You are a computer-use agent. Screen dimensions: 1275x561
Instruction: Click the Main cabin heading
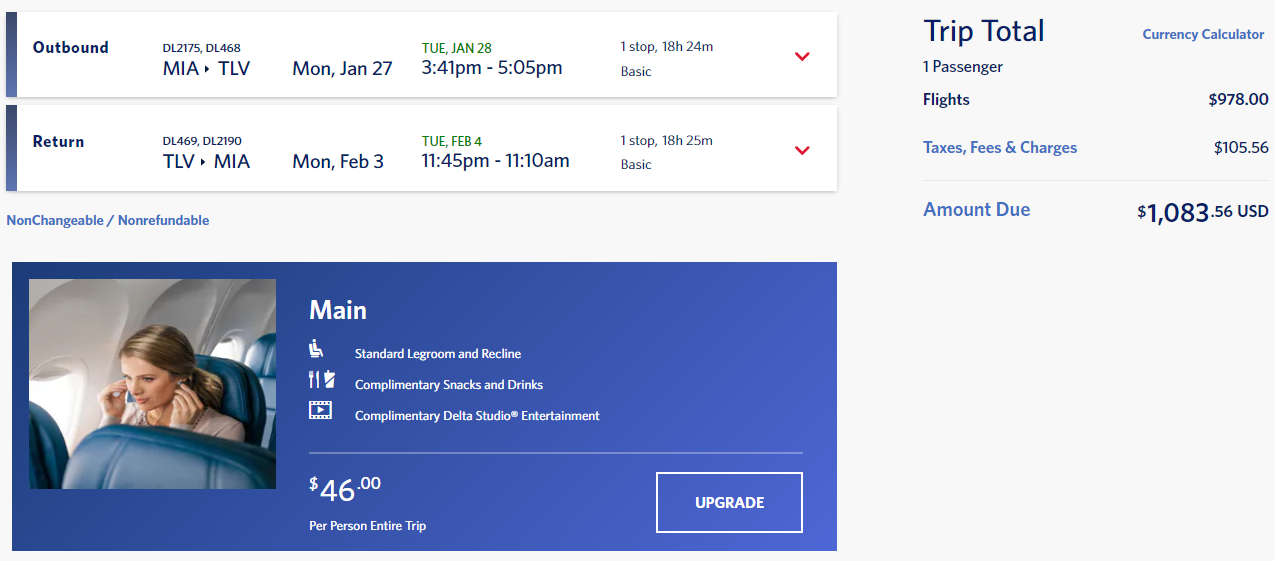pos(338,310)
